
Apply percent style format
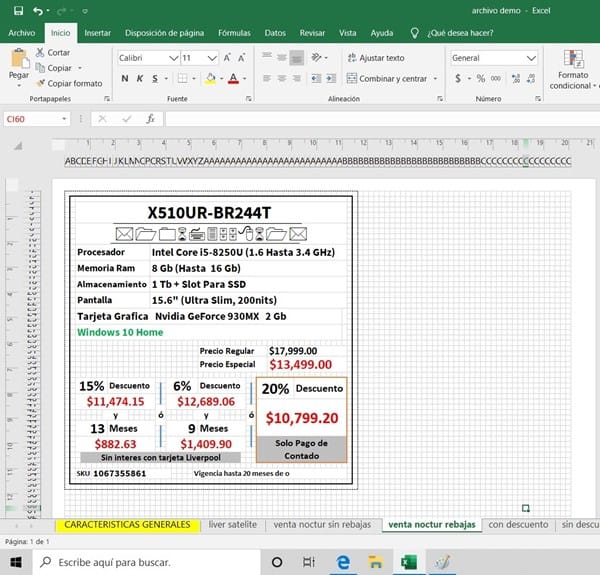[480, 78]
